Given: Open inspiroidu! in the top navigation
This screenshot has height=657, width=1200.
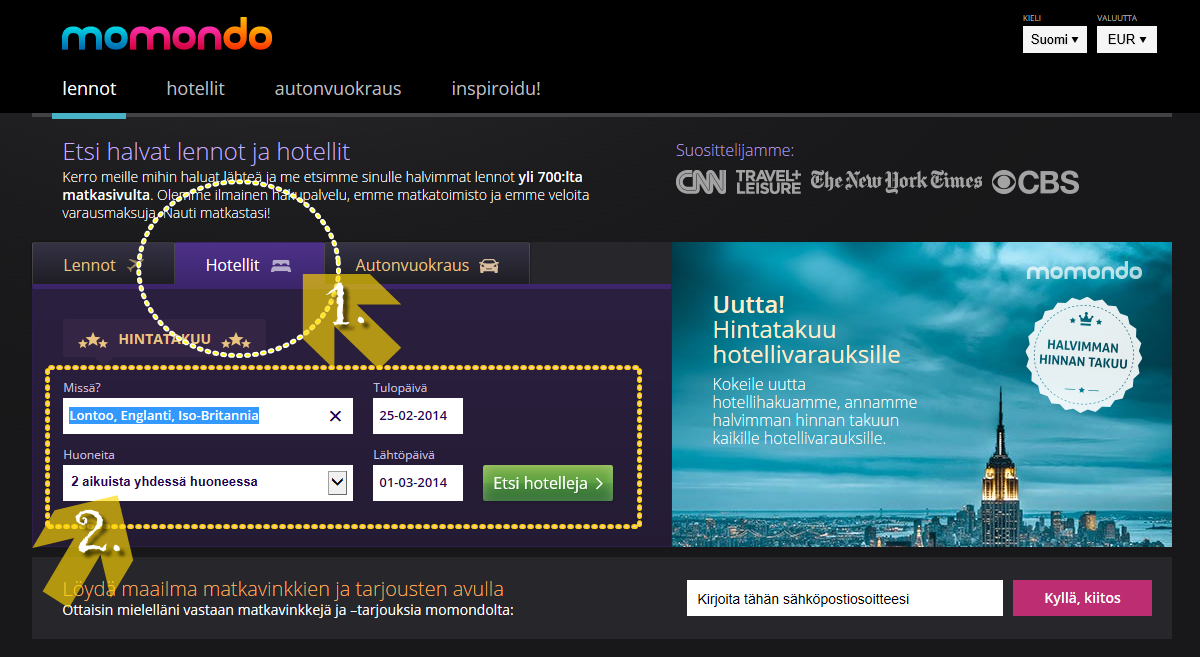Looking at the screenshot, I should point(496,89).
